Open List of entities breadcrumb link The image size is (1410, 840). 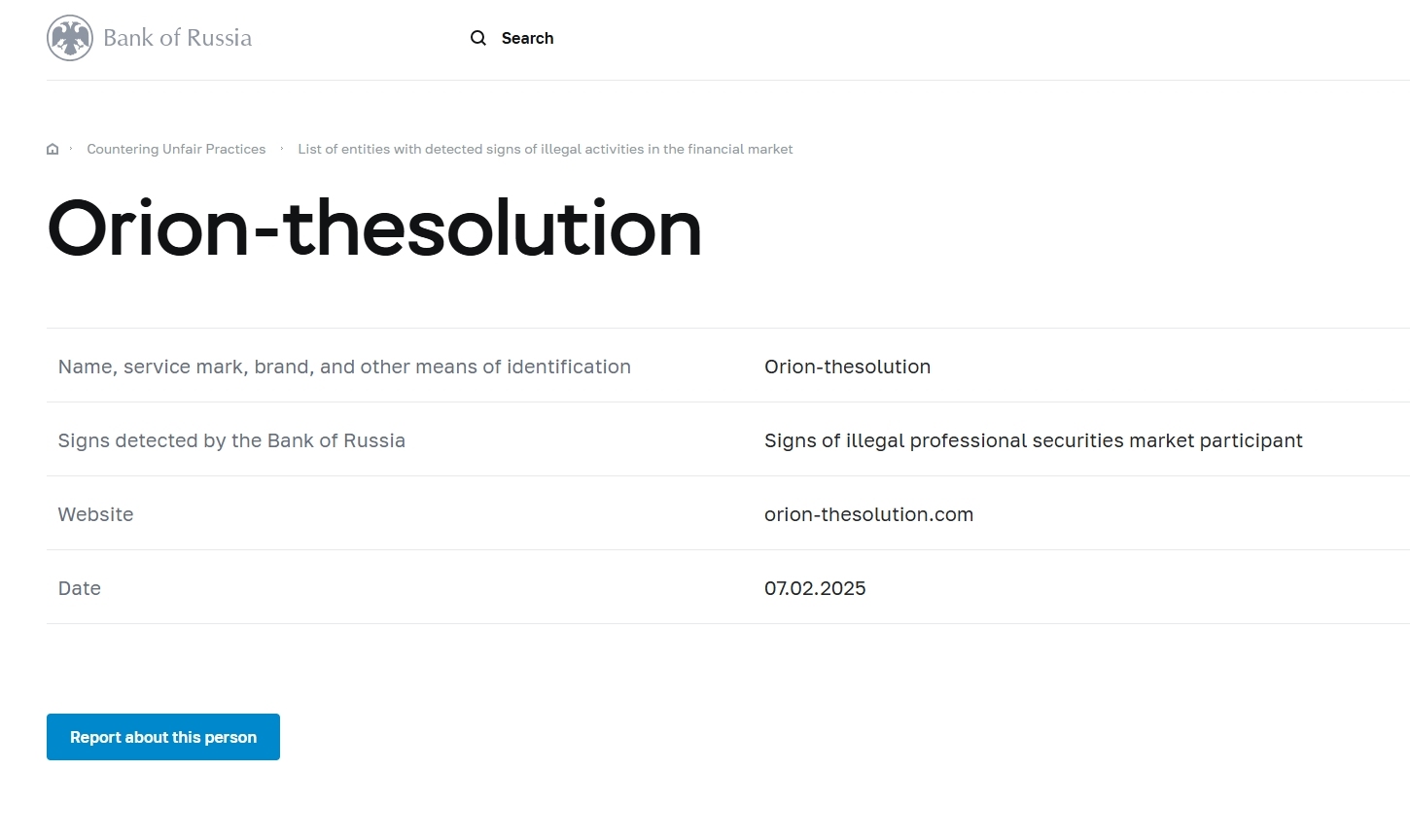point(545,149)
